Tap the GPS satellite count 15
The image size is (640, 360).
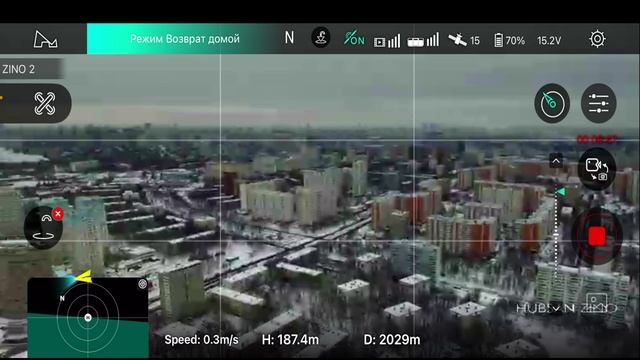pos(464,40)
